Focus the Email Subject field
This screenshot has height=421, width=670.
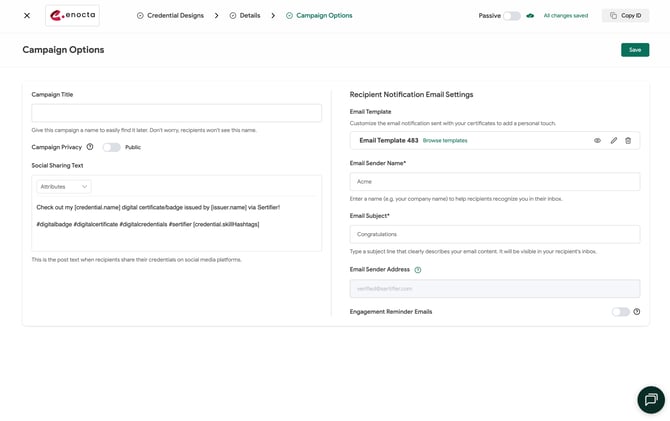click(x=495, y=234)
